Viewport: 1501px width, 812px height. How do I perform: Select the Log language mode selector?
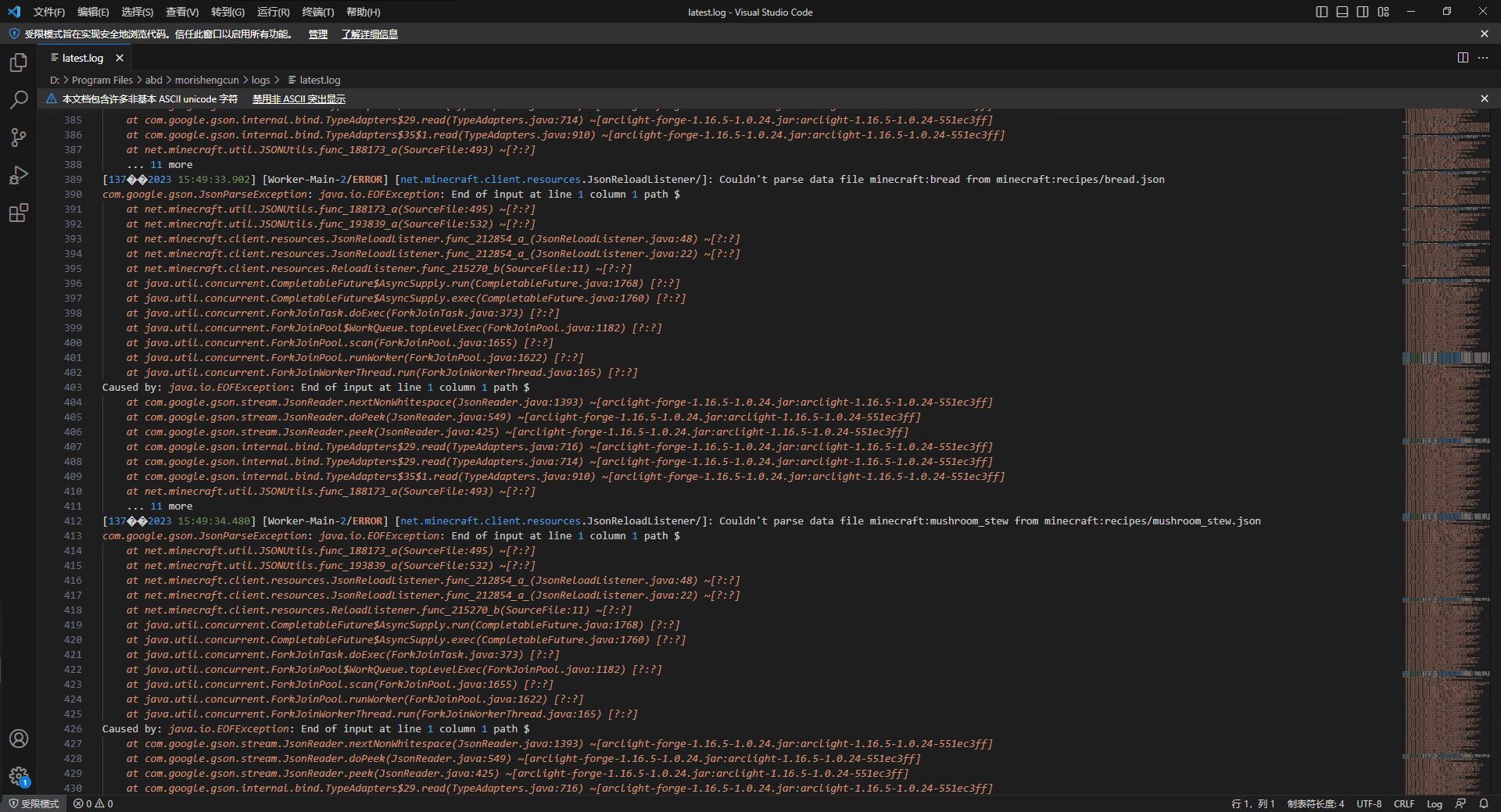pos(1434,803)
